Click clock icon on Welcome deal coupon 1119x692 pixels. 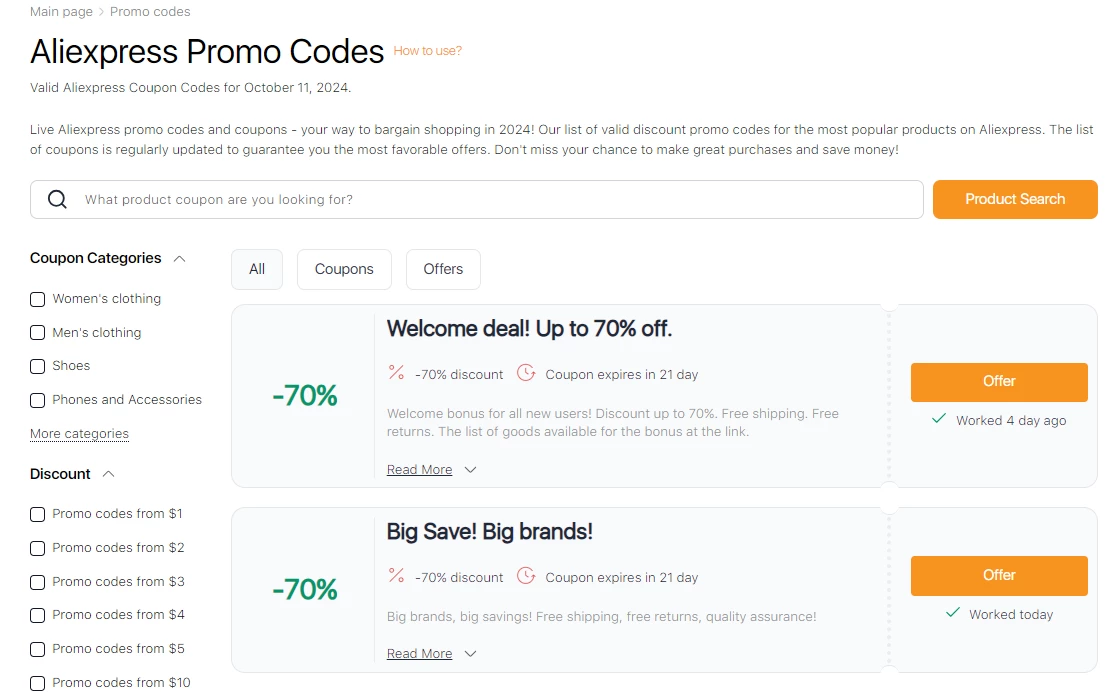526,372
